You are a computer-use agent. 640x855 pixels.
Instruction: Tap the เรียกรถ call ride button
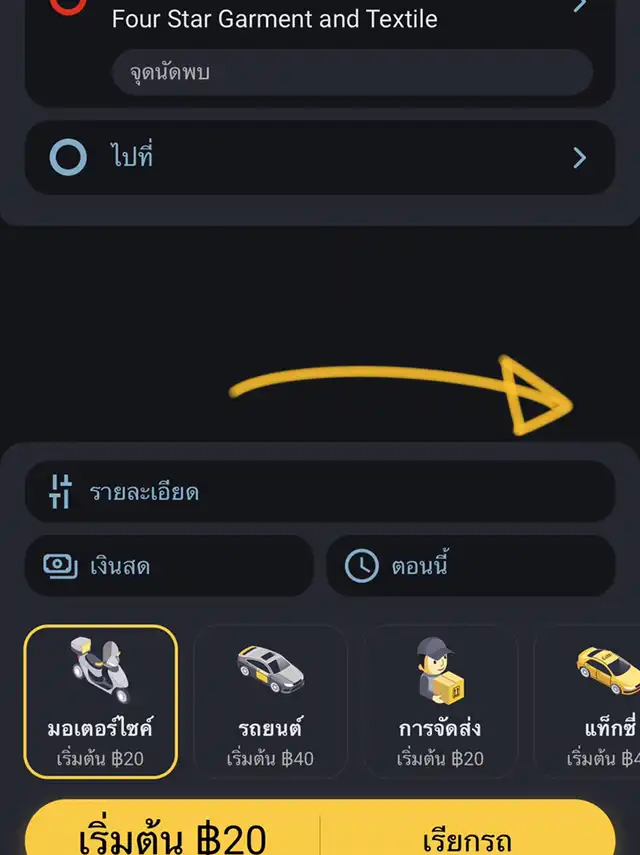(468, 835)
